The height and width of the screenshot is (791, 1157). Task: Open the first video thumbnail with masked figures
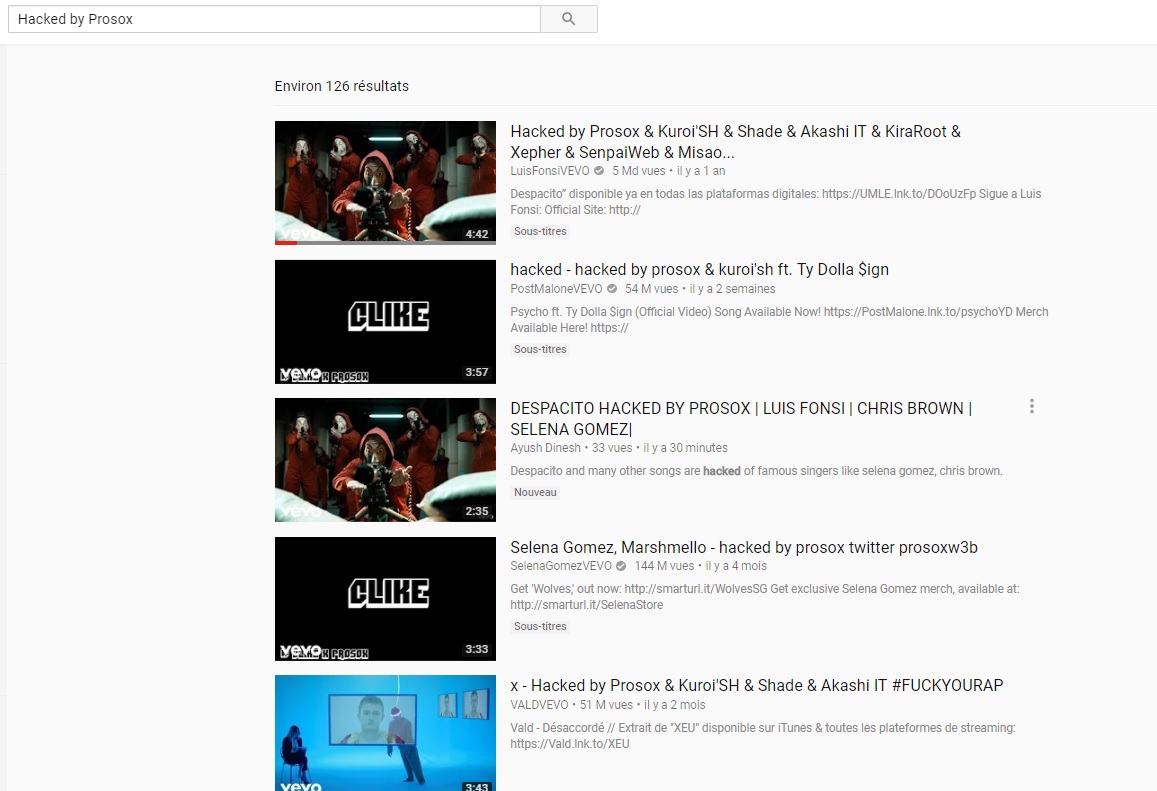tap(385, 182)
